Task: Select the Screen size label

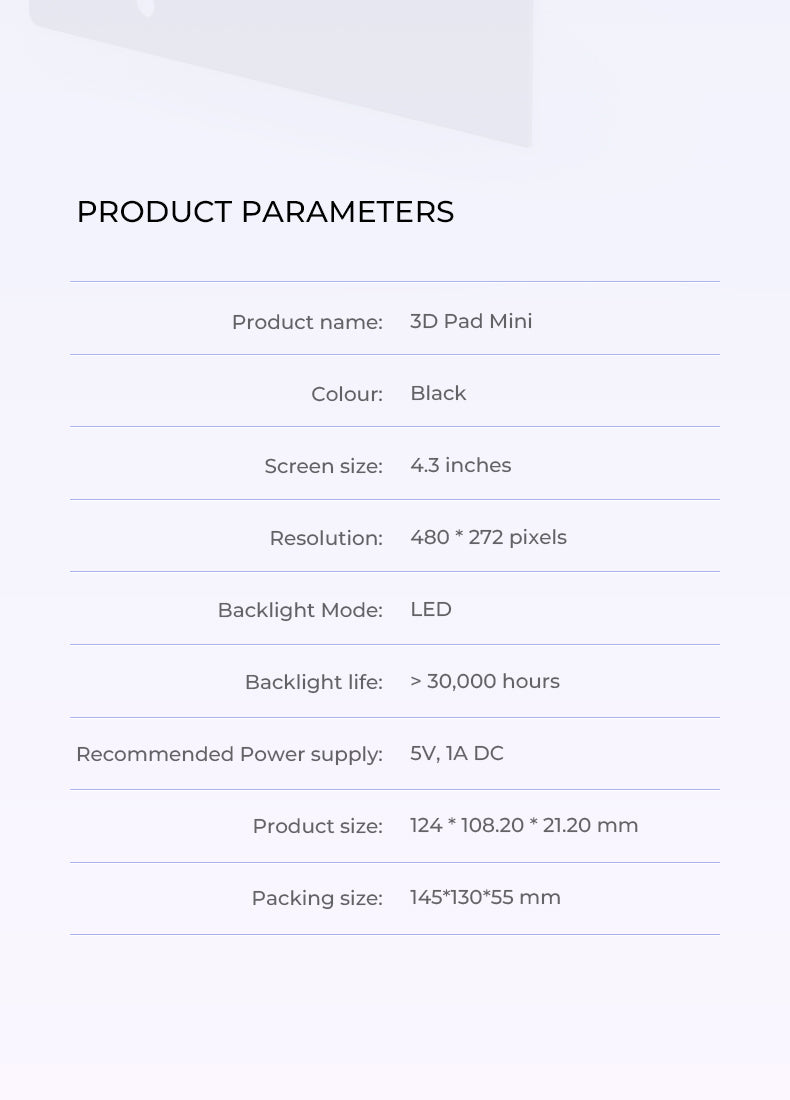Action: 323,467
